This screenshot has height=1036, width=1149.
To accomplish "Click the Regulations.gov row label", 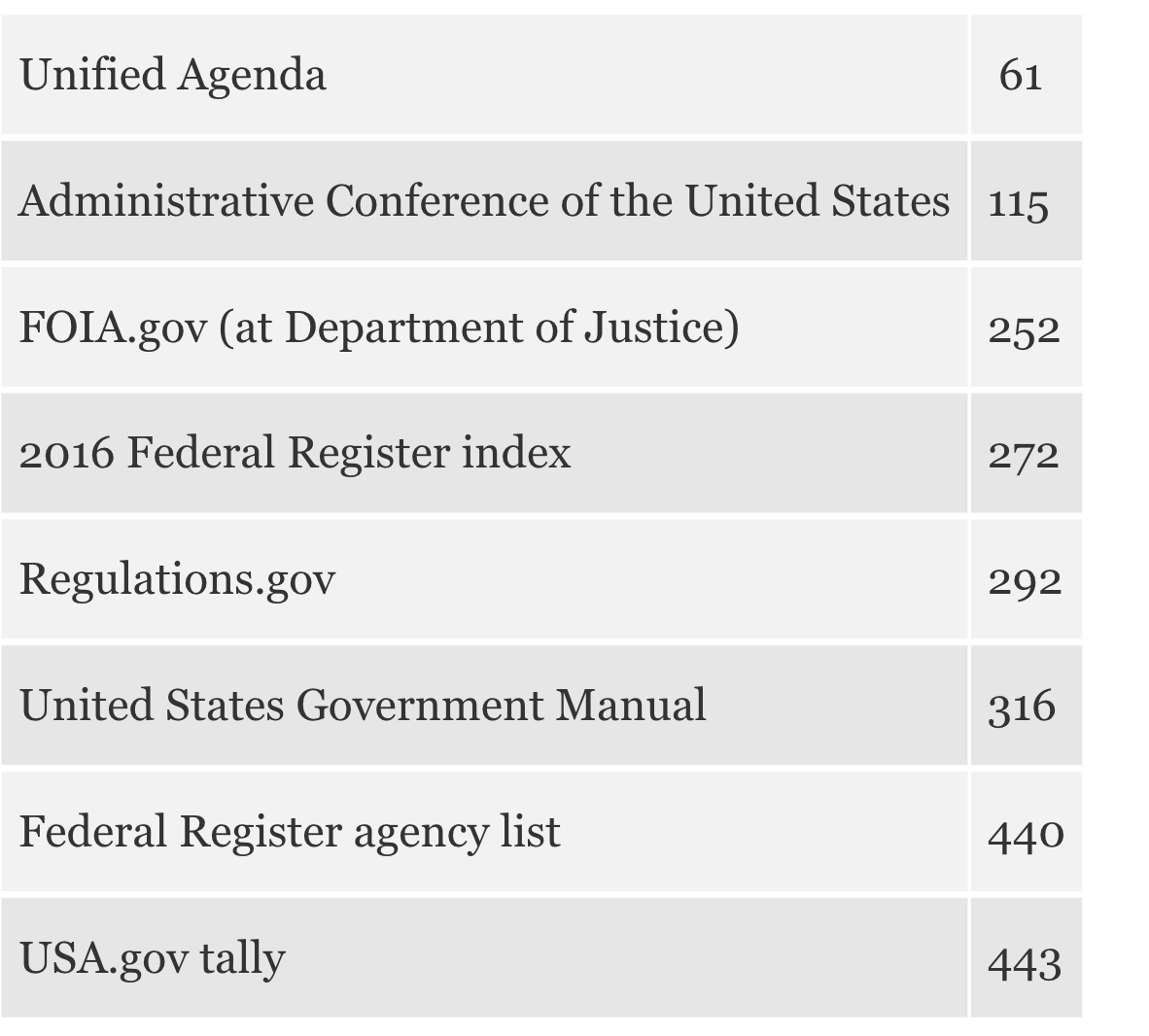I will click(178, 579).
